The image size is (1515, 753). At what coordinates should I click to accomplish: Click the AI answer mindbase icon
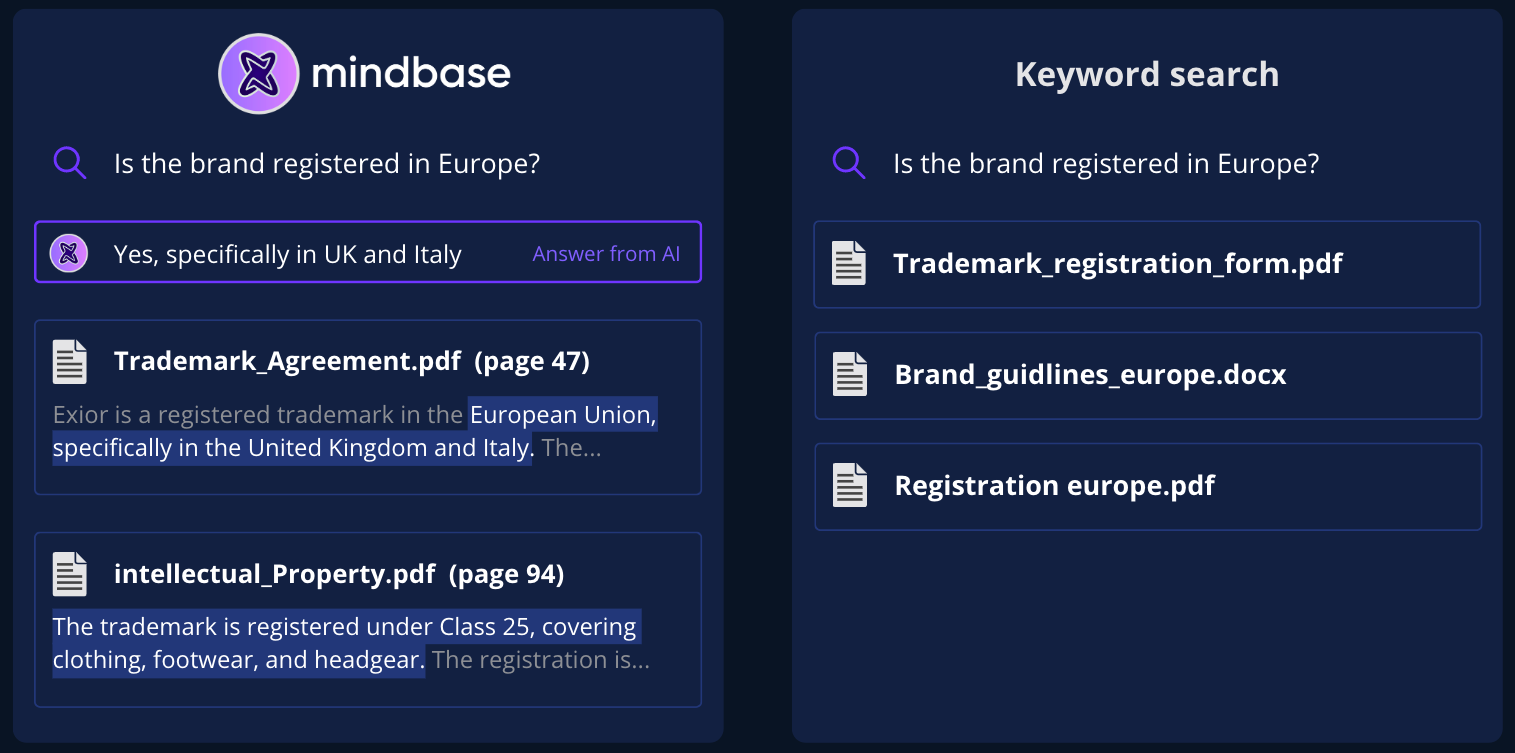[69, 253]
